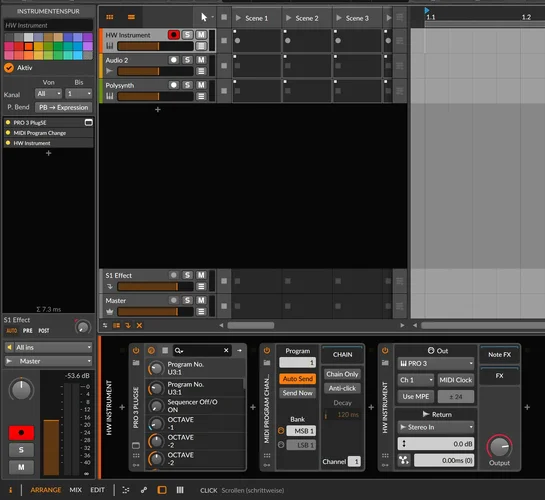Mute the HW Instrument track

click(x=201, y=35)
